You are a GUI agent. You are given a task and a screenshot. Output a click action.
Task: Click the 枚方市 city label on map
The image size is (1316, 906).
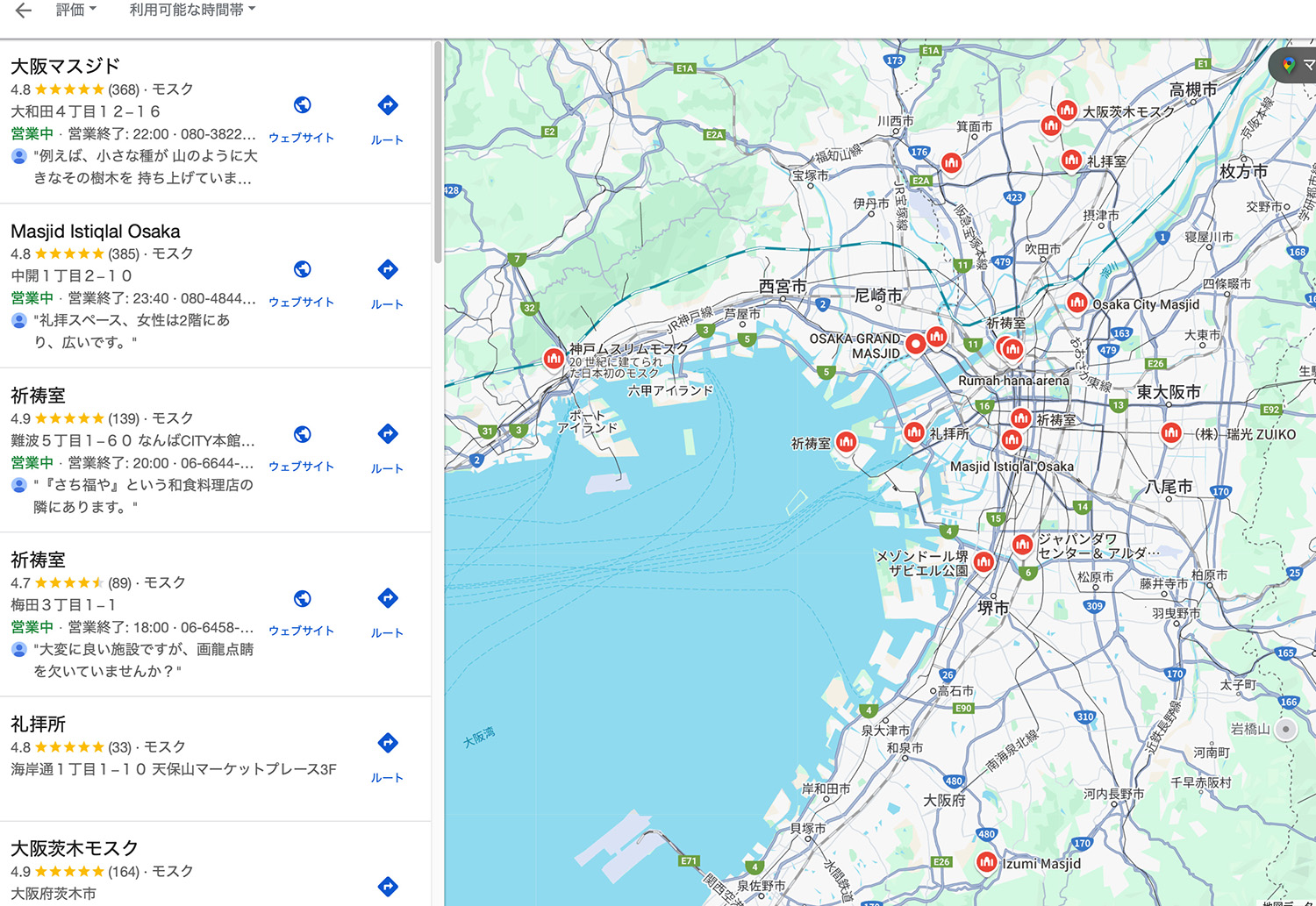(1243, 171)
